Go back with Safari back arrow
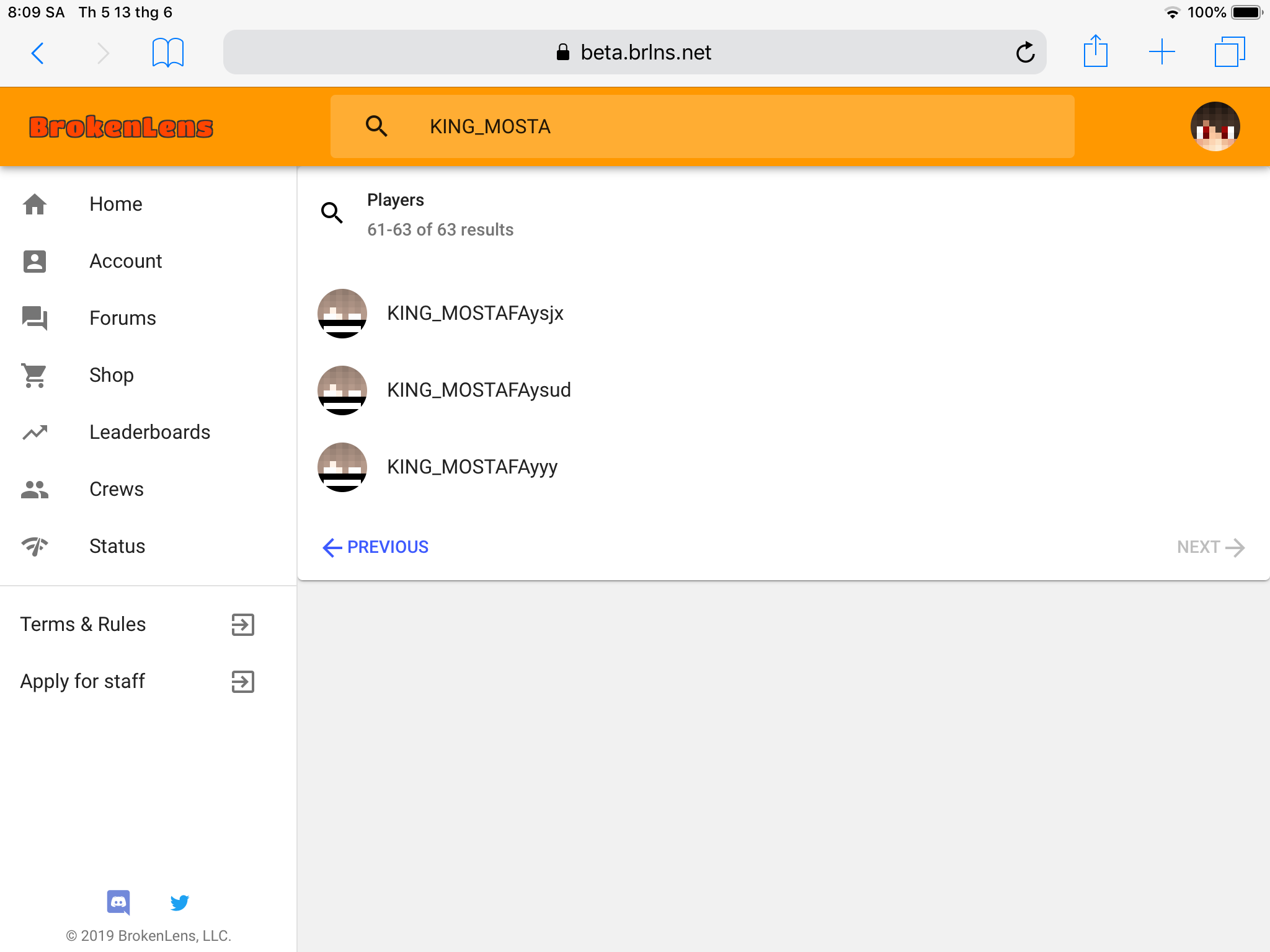This screenshot has height=952, width=1270. 38,53
